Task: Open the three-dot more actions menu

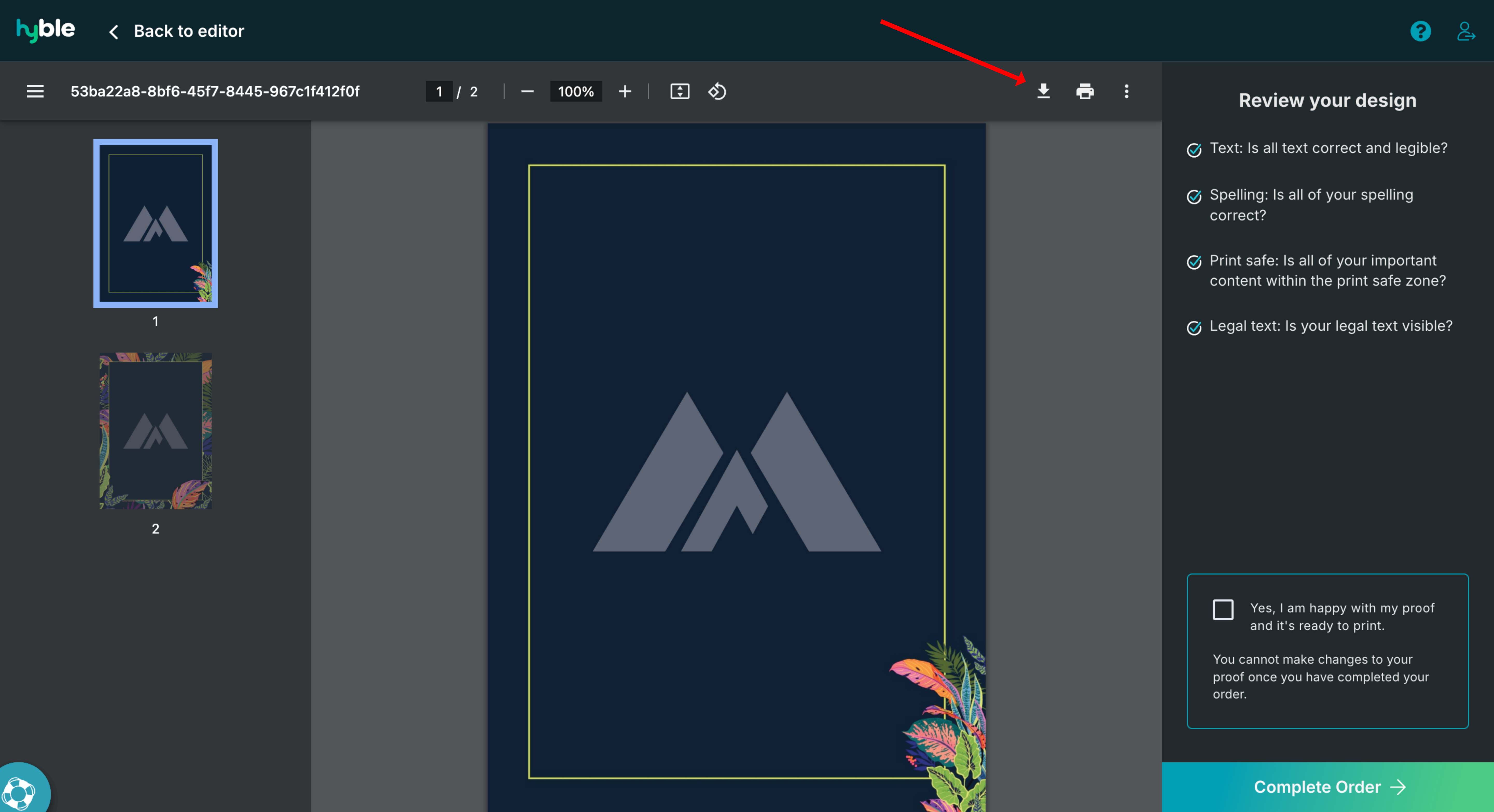Action: (x=1126, y=91)
